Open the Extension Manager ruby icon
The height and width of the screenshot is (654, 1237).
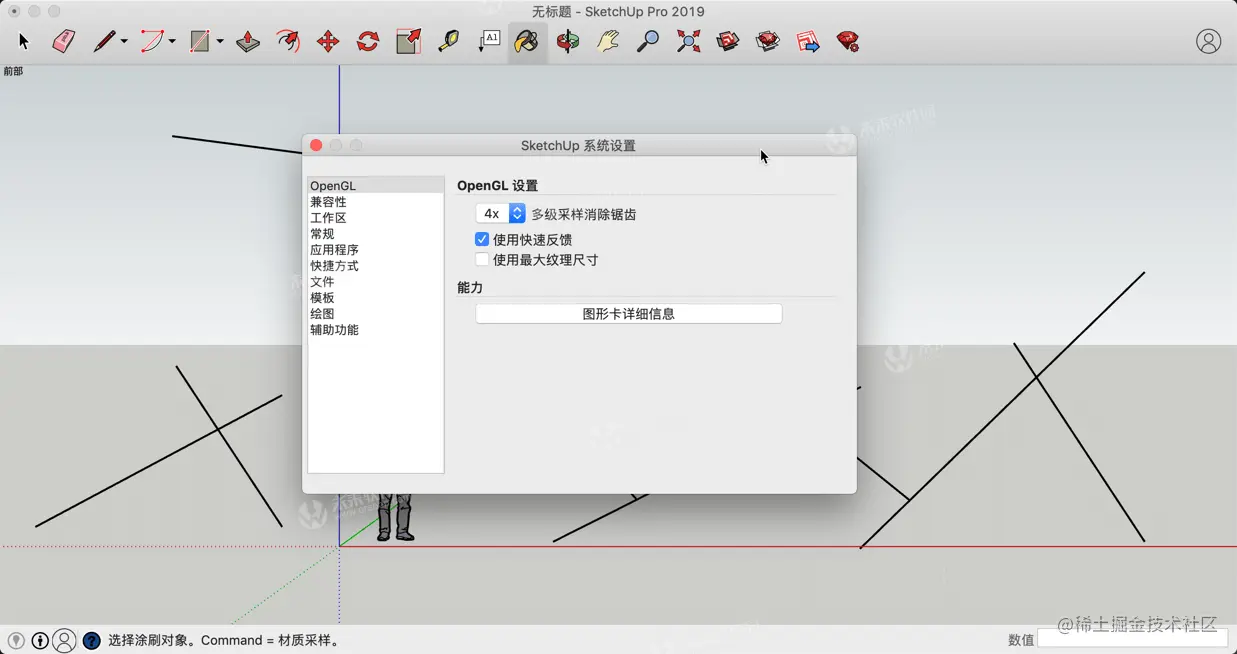coord(848,41)
